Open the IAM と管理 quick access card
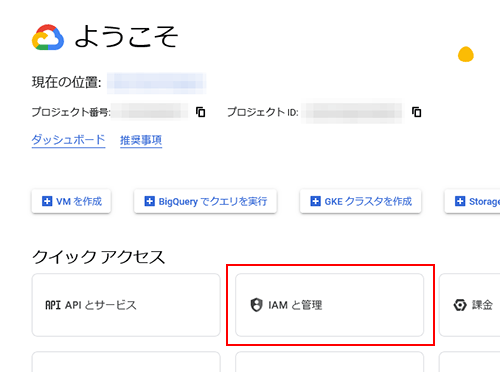 (x=330, y=305)
